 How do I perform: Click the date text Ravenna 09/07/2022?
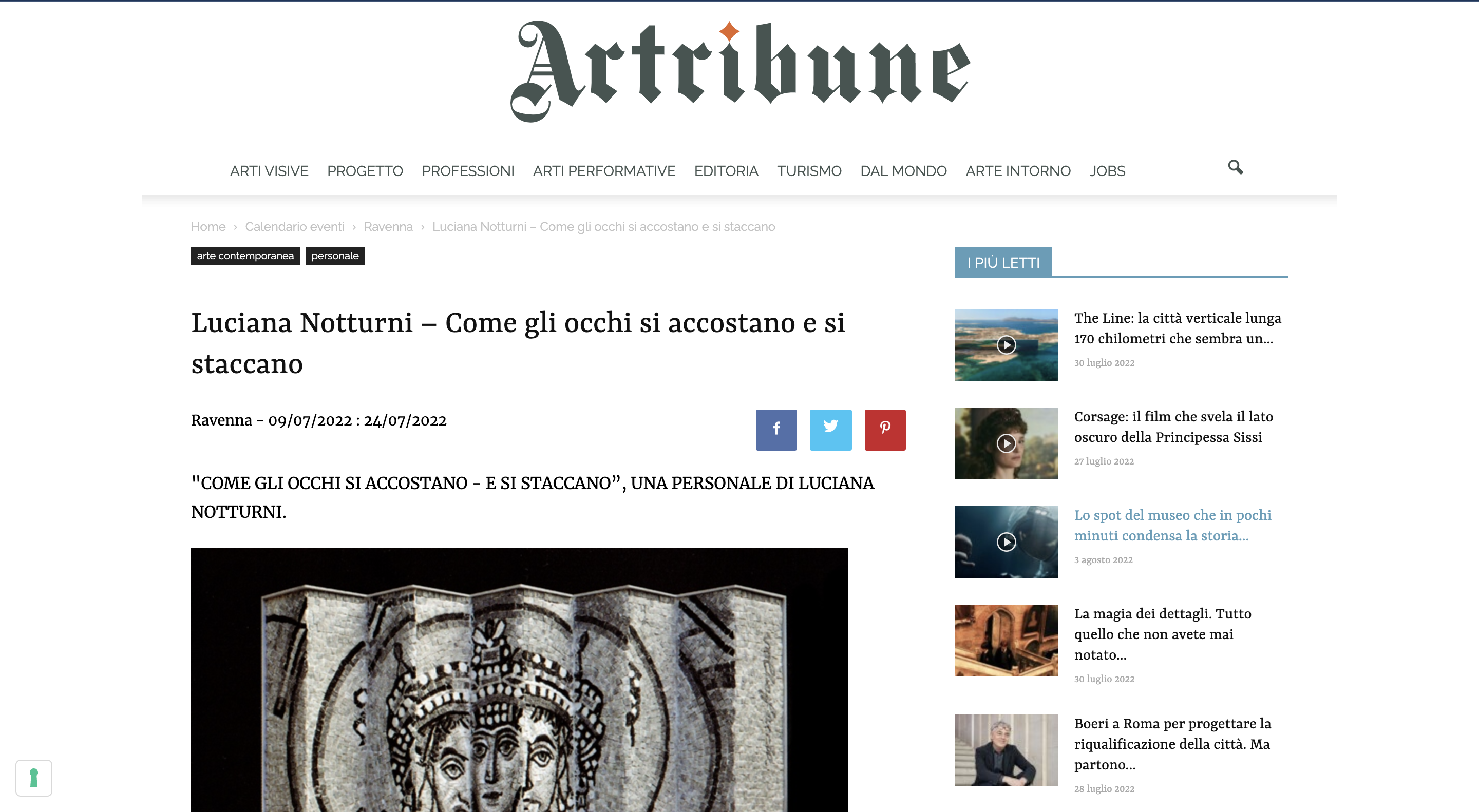point(318,421)
